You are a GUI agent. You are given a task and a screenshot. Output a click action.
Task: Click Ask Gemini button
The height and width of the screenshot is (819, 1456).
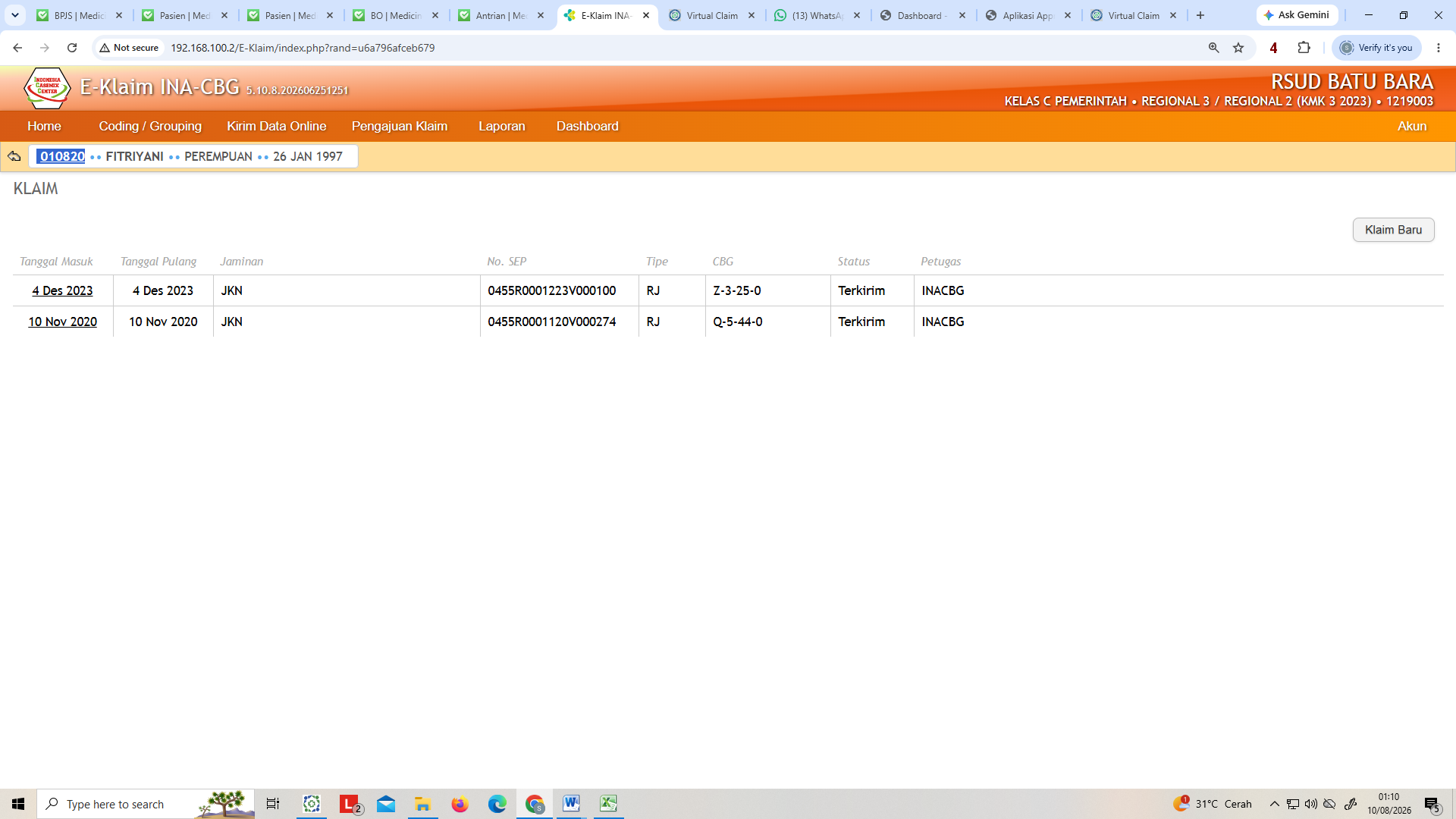(1298, 15)
